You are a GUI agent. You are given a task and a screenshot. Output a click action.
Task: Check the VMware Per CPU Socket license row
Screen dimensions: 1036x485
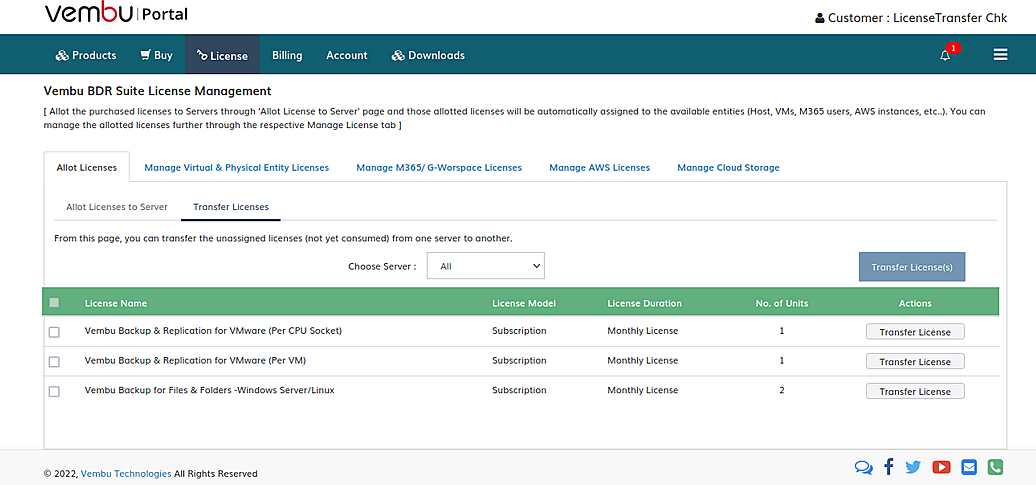pos(54,332)
